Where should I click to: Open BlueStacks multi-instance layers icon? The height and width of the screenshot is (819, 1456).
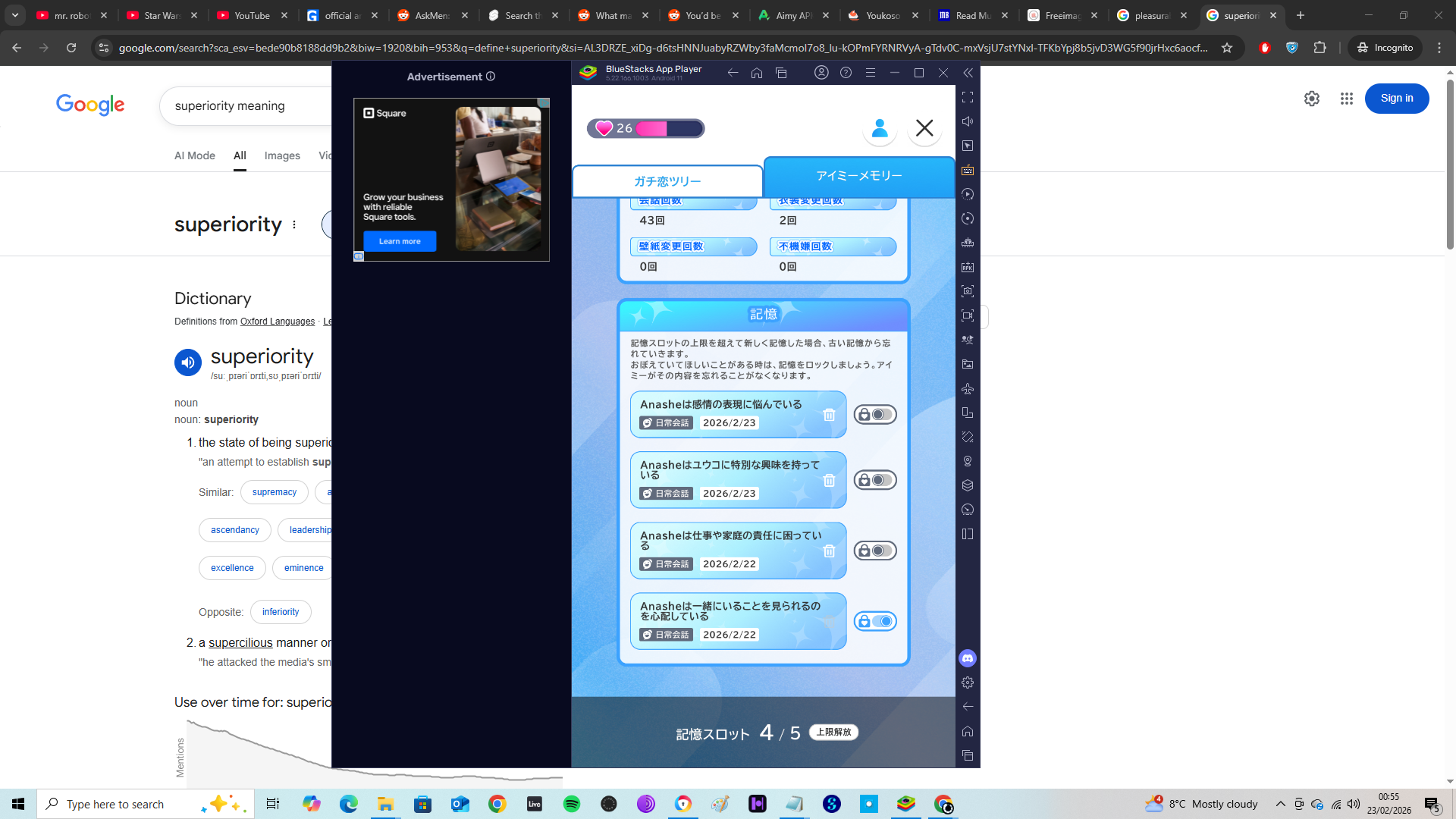(x=968, y=485)
